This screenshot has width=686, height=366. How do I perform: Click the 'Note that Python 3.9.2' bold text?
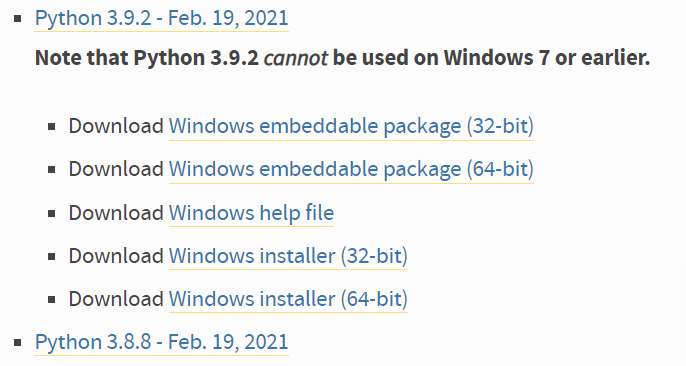(x=147, y=58)
